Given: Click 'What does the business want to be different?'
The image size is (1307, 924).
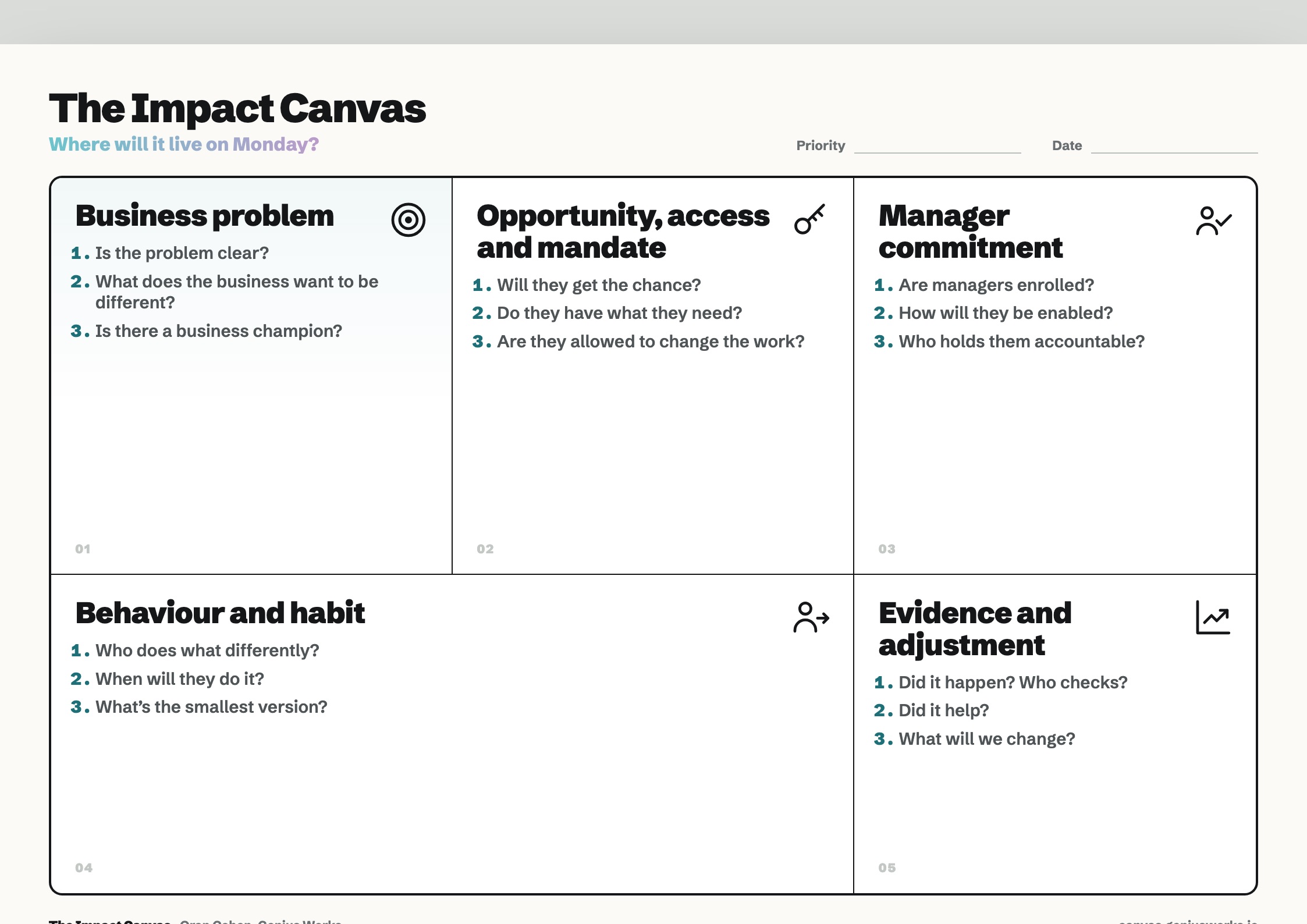Looking at the screenshot, I should [237, 292].
